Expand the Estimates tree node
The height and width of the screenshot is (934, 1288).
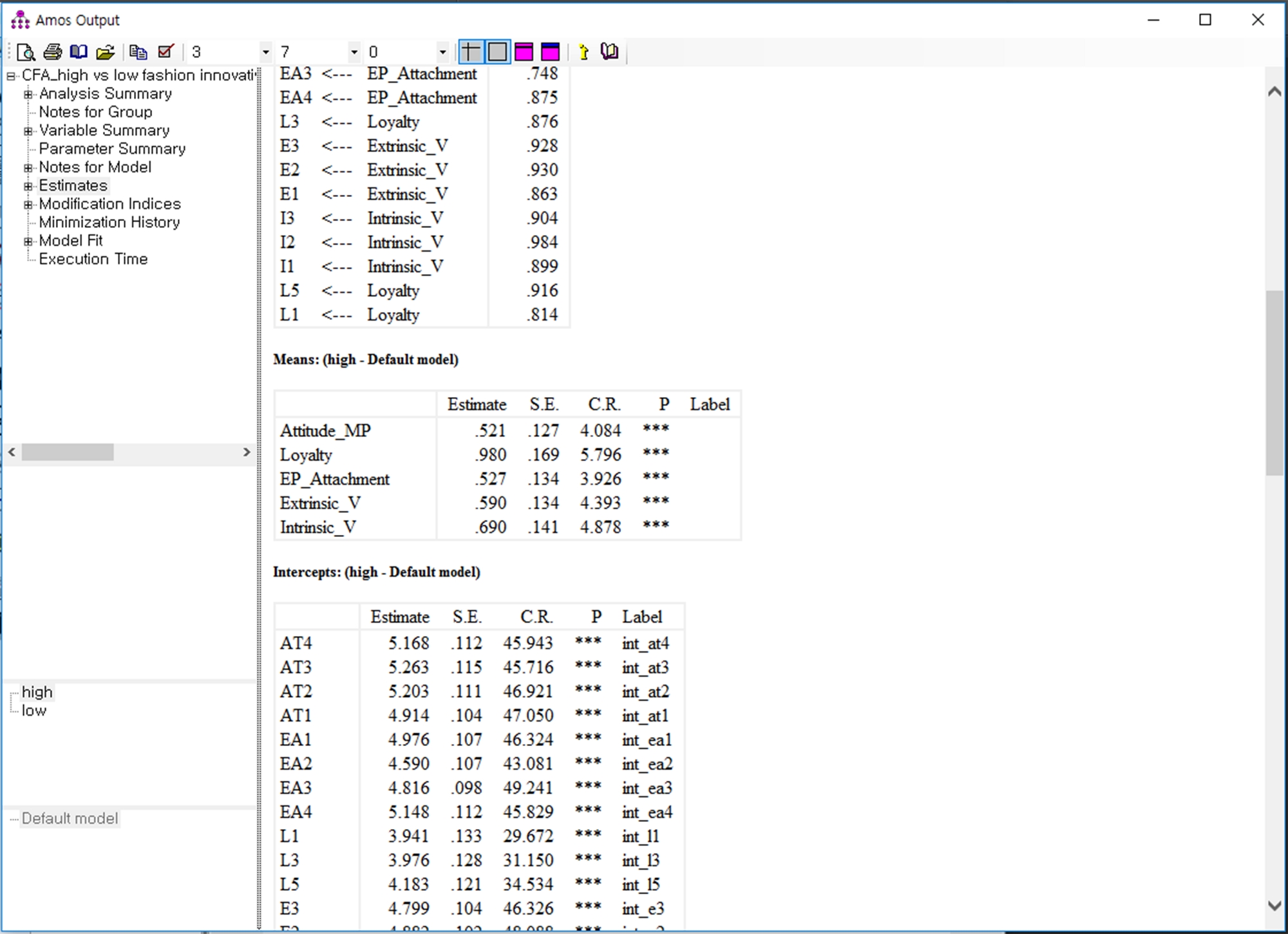tap(28, 186)
